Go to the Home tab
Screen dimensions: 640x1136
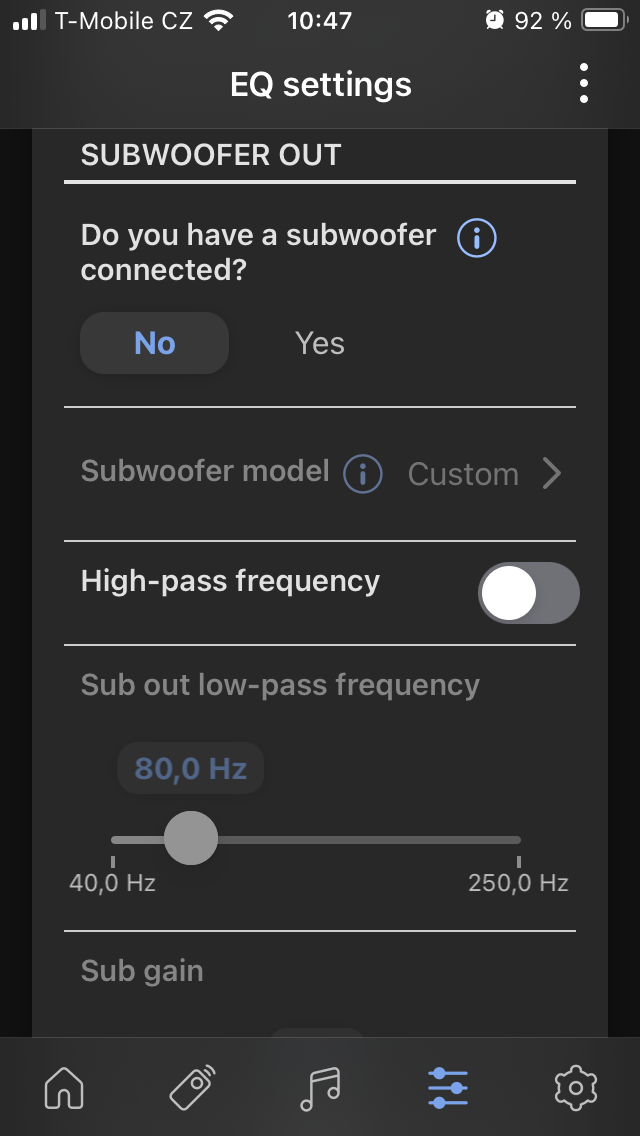tap(64, 1087)
